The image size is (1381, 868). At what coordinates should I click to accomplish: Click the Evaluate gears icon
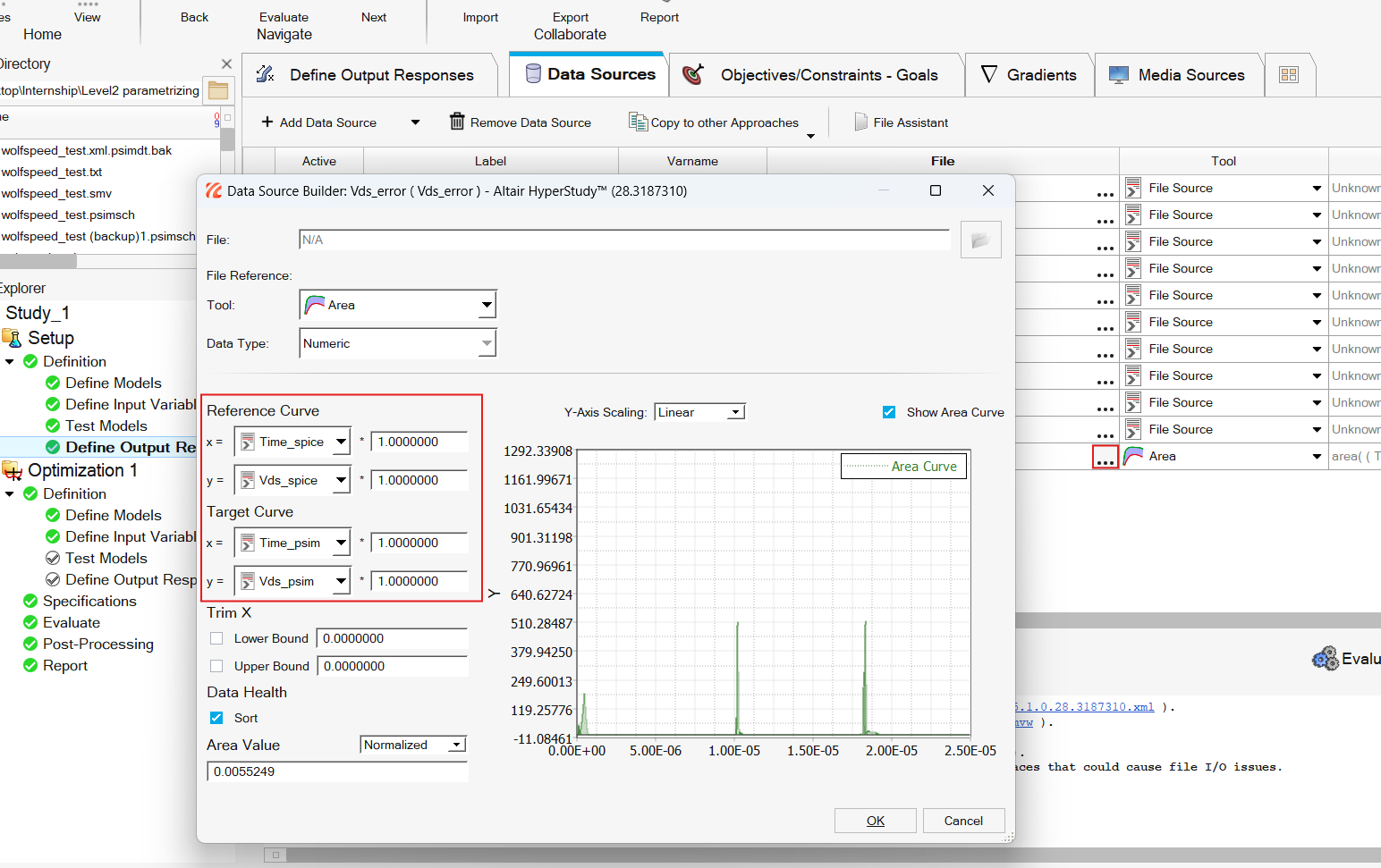pyautogui.click(x=1325, y=659)
